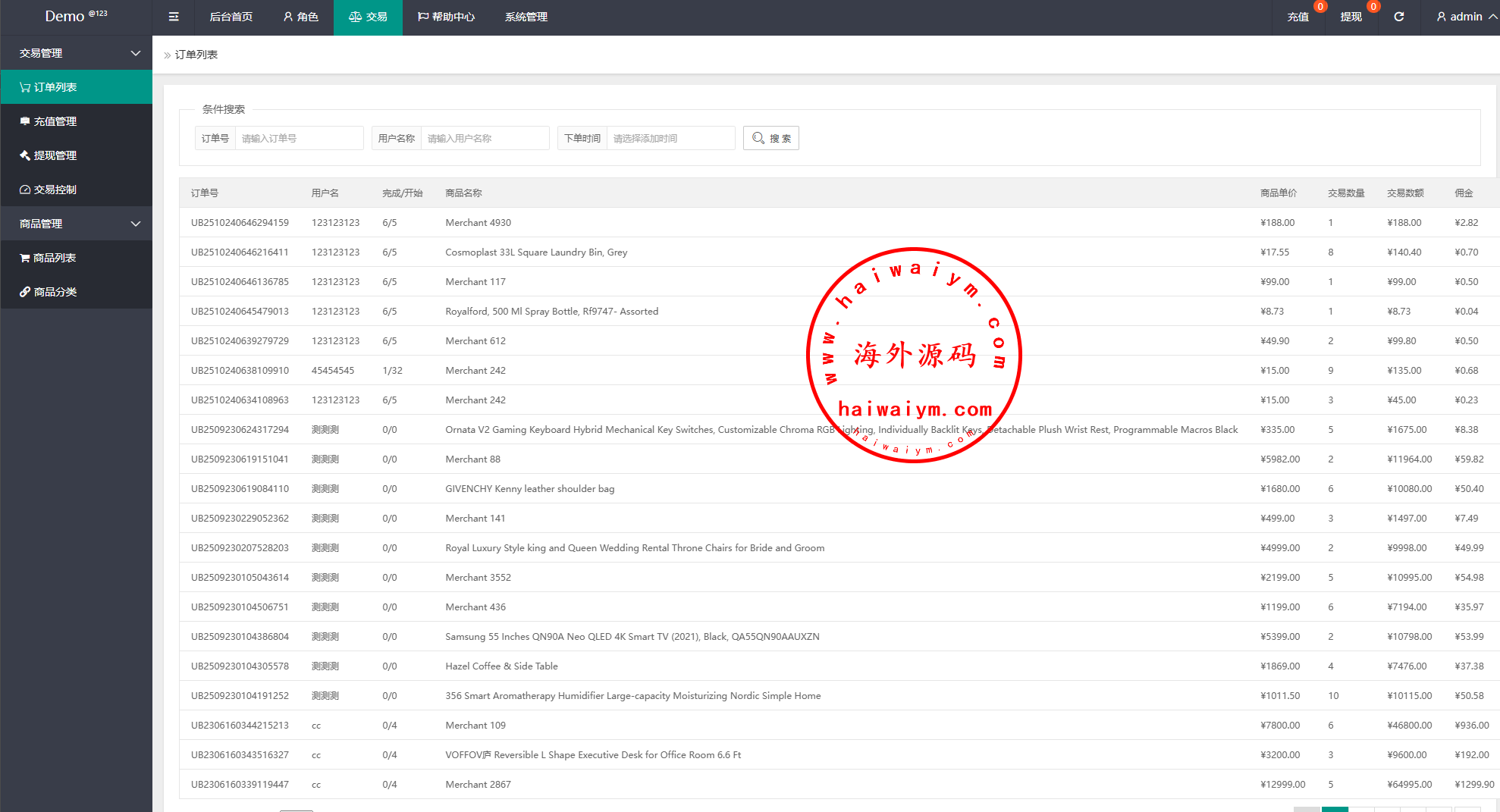Focus the 用户名称 input field
Screen dimensions: 1500x812
point(485,138)
